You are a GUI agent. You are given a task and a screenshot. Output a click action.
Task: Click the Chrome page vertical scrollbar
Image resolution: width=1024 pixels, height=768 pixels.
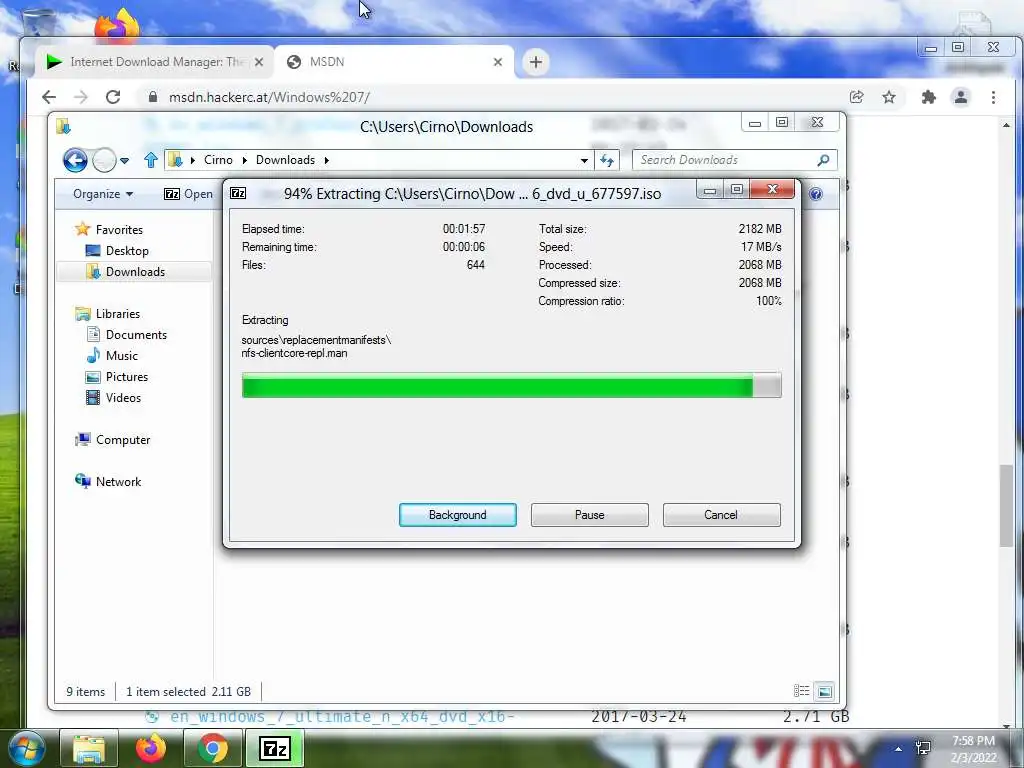tap(1006, 506)
